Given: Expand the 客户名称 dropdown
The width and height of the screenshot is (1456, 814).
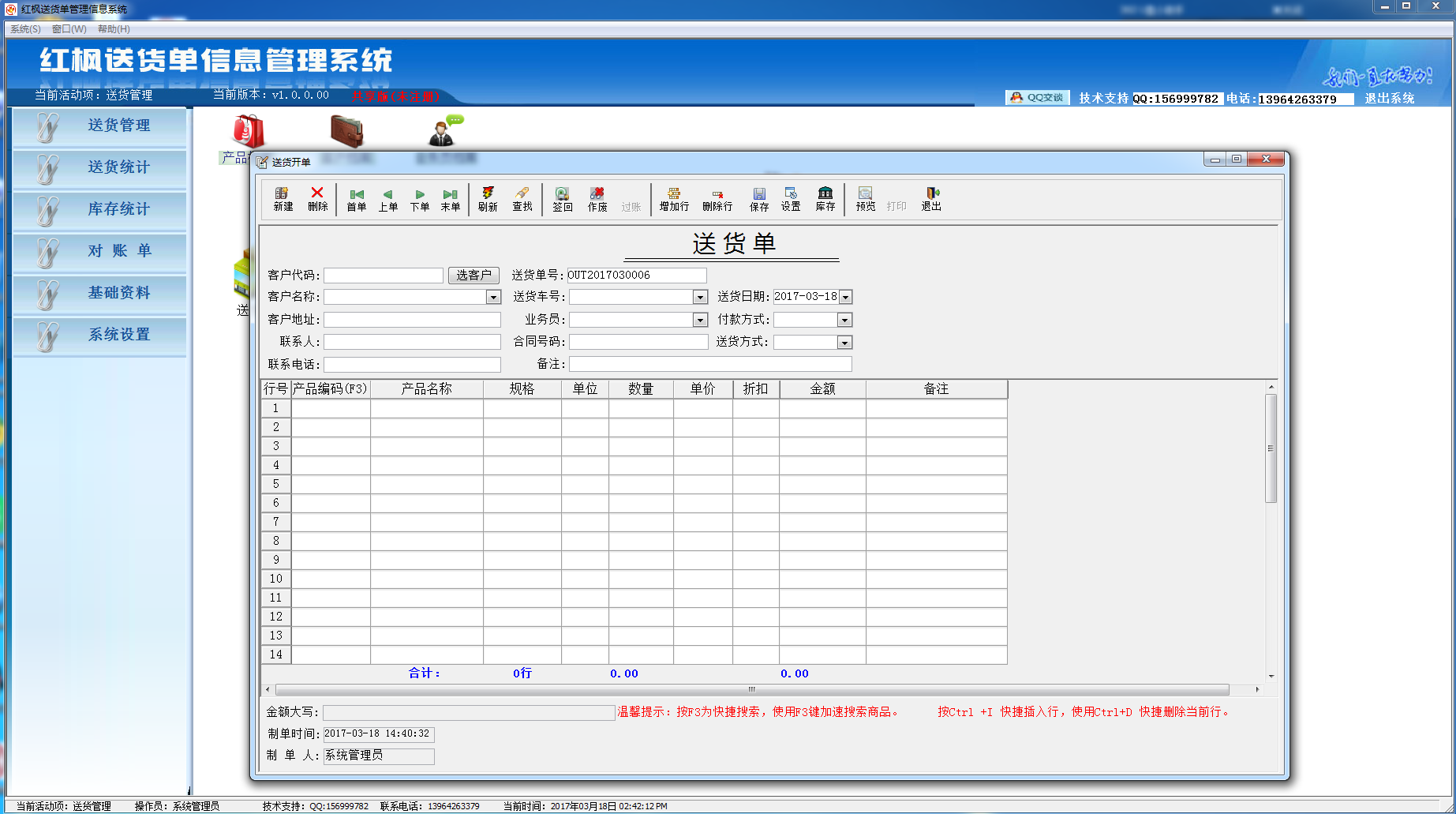Looking at the screenshot, I should [x=493, y=297].
